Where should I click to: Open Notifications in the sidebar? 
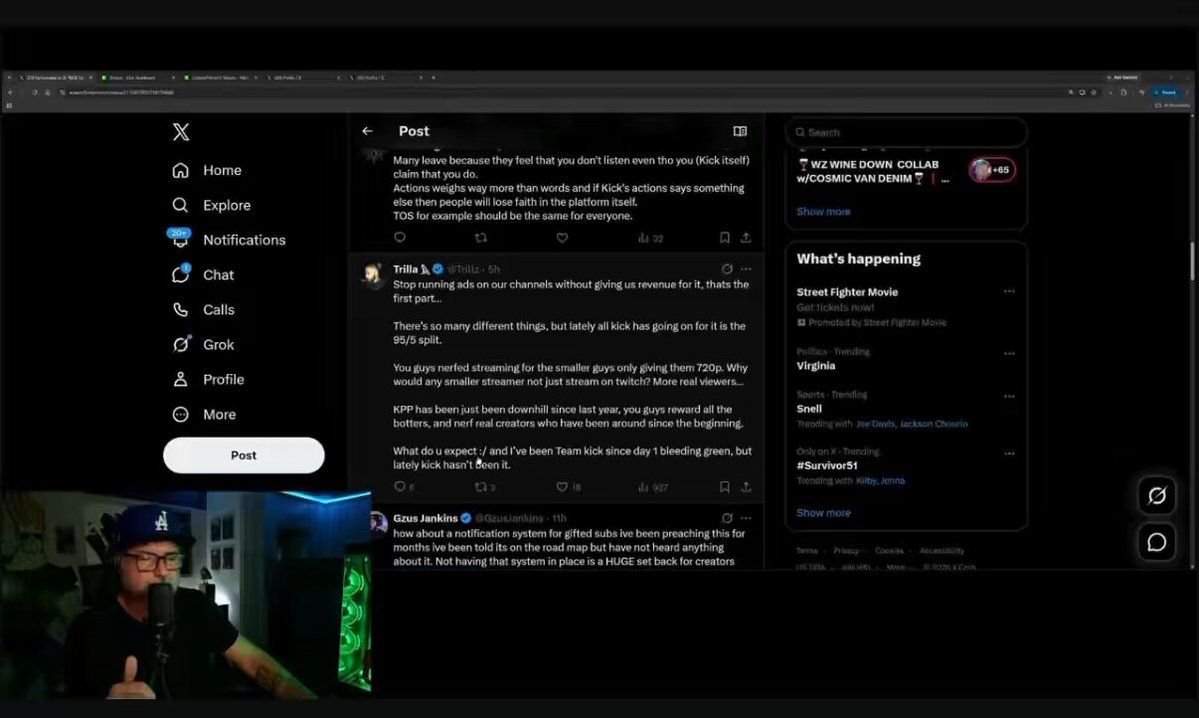point(229,240)
